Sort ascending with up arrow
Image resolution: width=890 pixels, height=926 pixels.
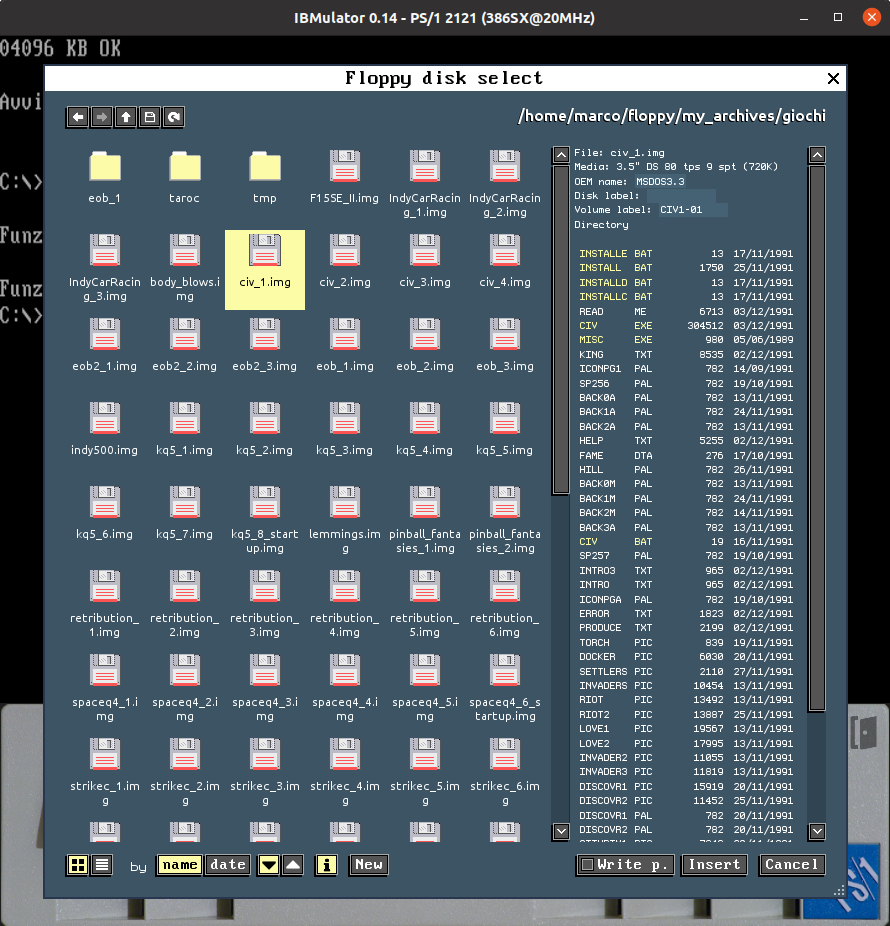[x=293, y=865]
